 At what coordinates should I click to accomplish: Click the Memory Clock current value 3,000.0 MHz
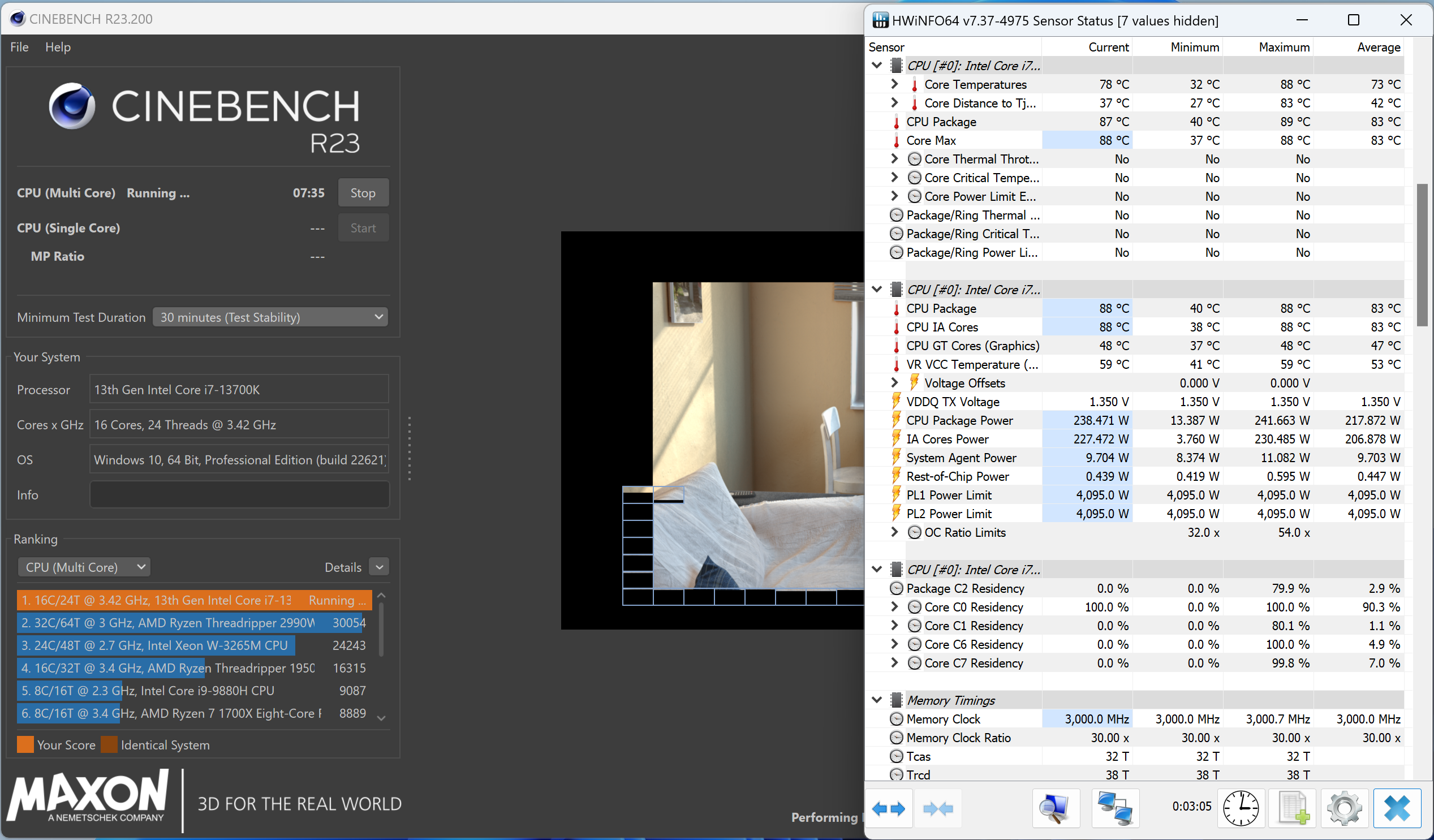1087,719
